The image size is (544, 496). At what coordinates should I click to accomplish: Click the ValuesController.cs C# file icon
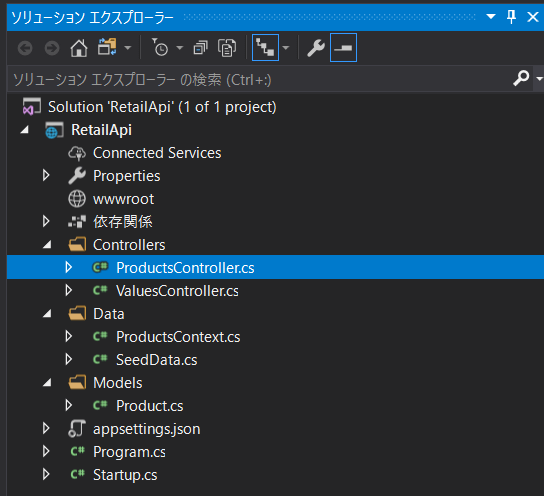100,290
